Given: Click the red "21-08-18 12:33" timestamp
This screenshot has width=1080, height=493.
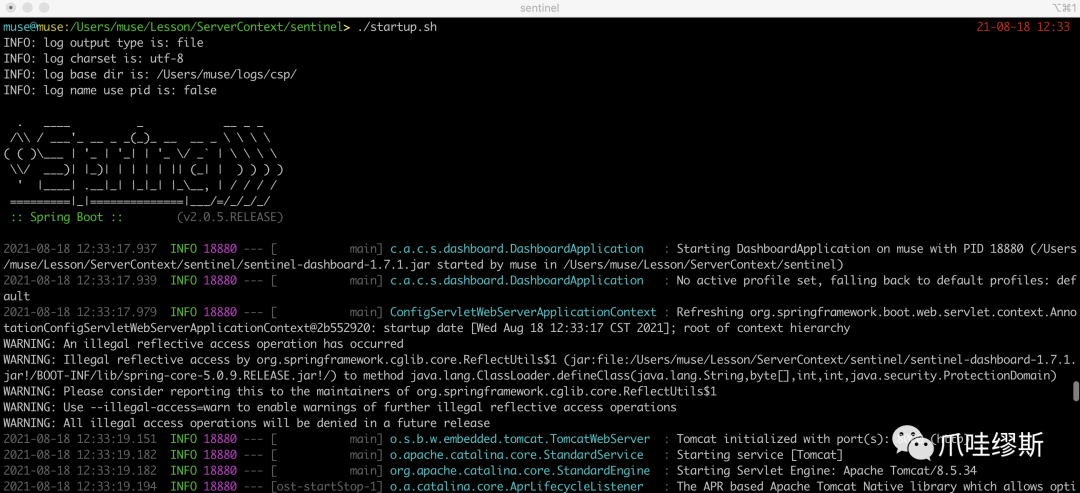Looking at the screenshot, I should point(1023,27).
